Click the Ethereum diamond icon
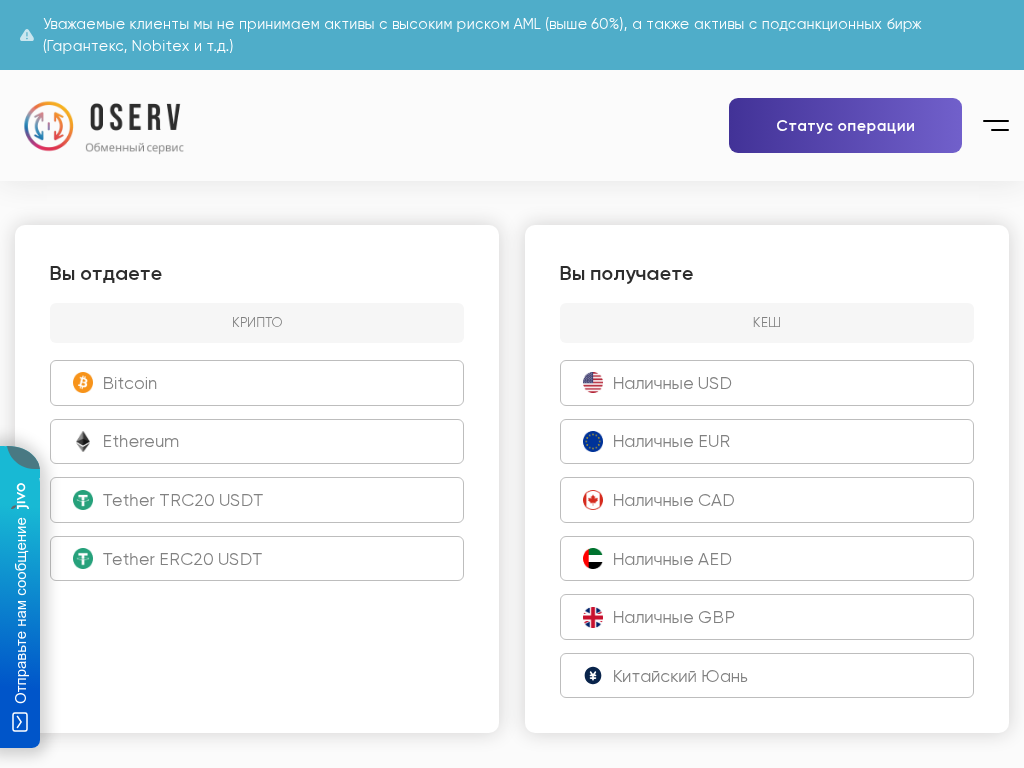 tap(83, 441)
